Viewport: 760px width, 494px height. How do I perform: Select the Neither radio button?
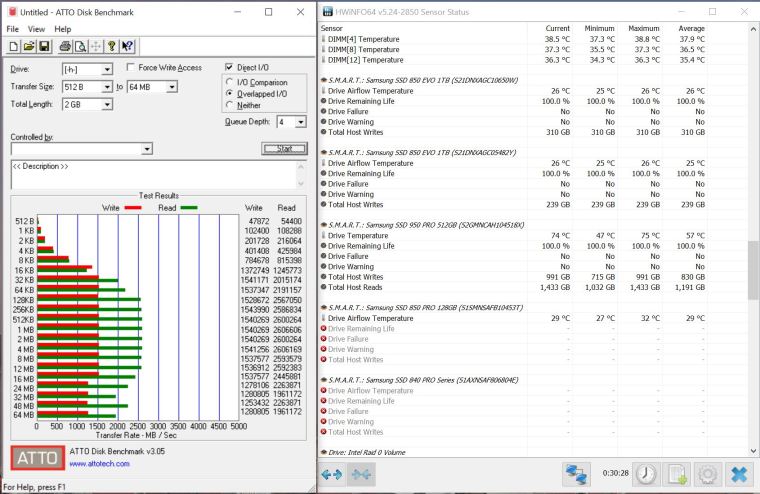[x=230, y=105]
